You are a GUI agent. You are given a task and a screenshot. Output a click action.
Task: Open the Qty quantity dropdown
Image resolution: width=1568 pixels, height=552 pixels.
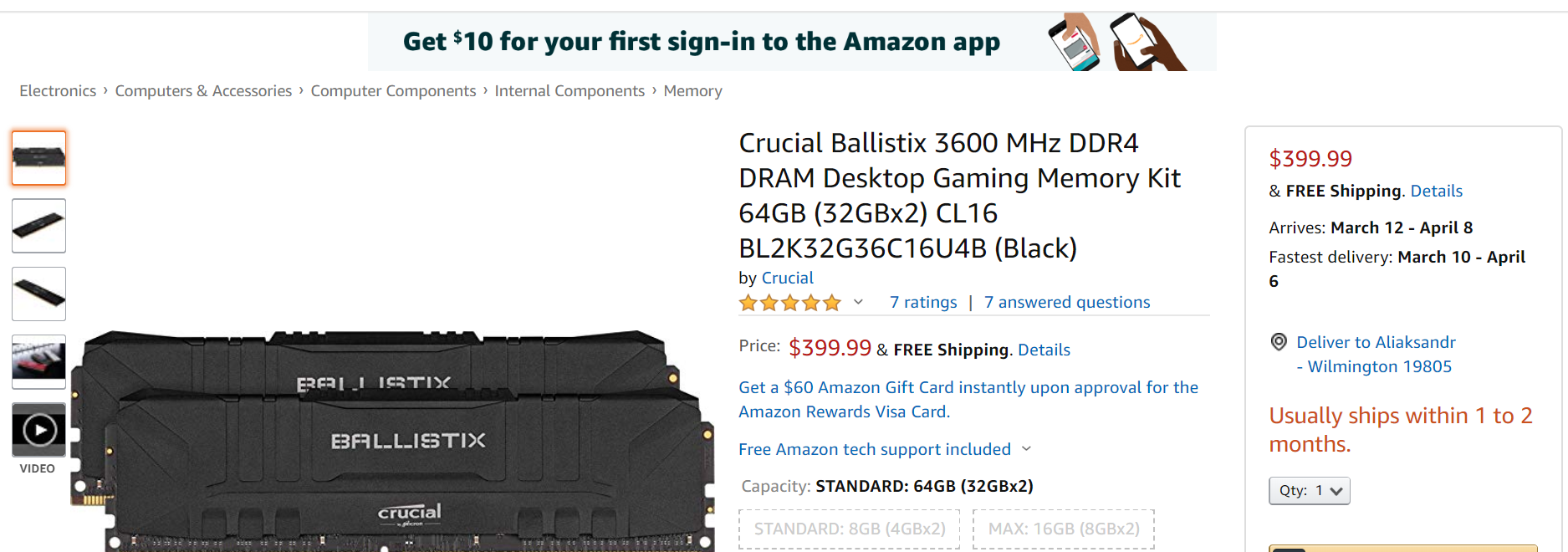(x=1309, y=491)
